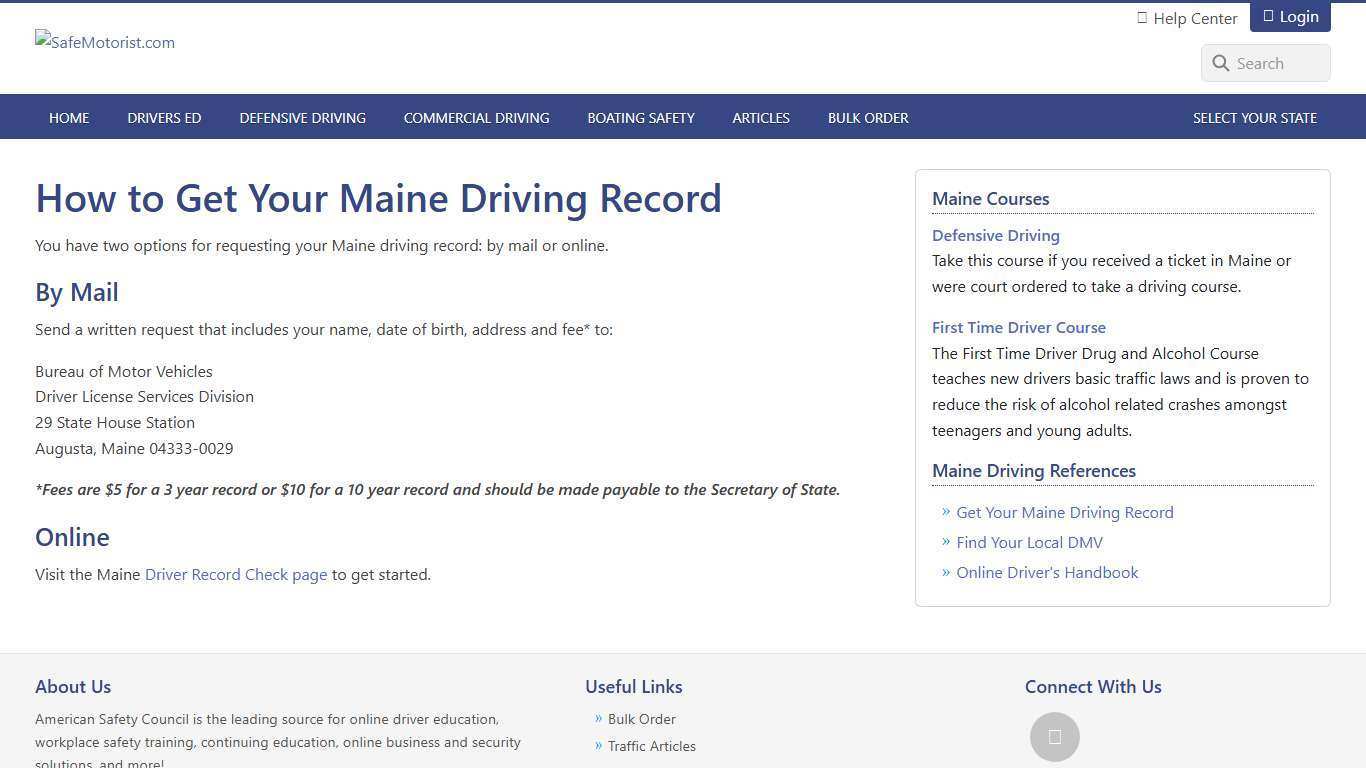1366x768 pixels.
Task: Click the SafeMotorist.com logo
Action: point(104,42)
